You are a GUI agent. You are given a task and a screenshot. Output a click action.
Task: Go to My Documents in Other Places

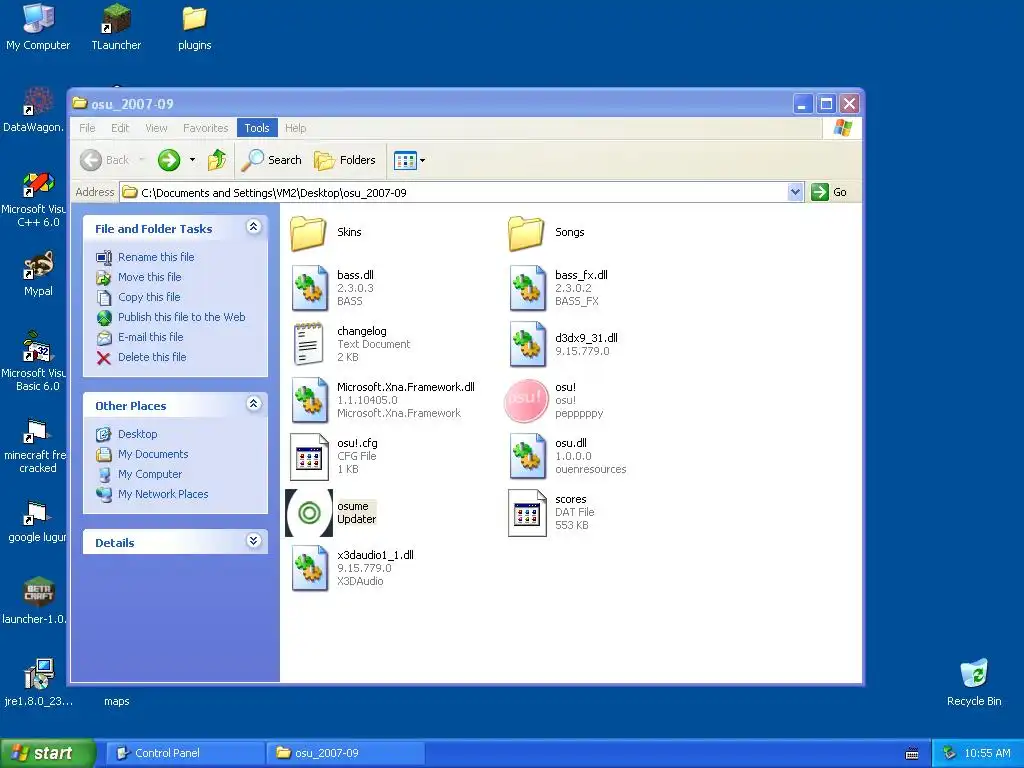(153, 454)
